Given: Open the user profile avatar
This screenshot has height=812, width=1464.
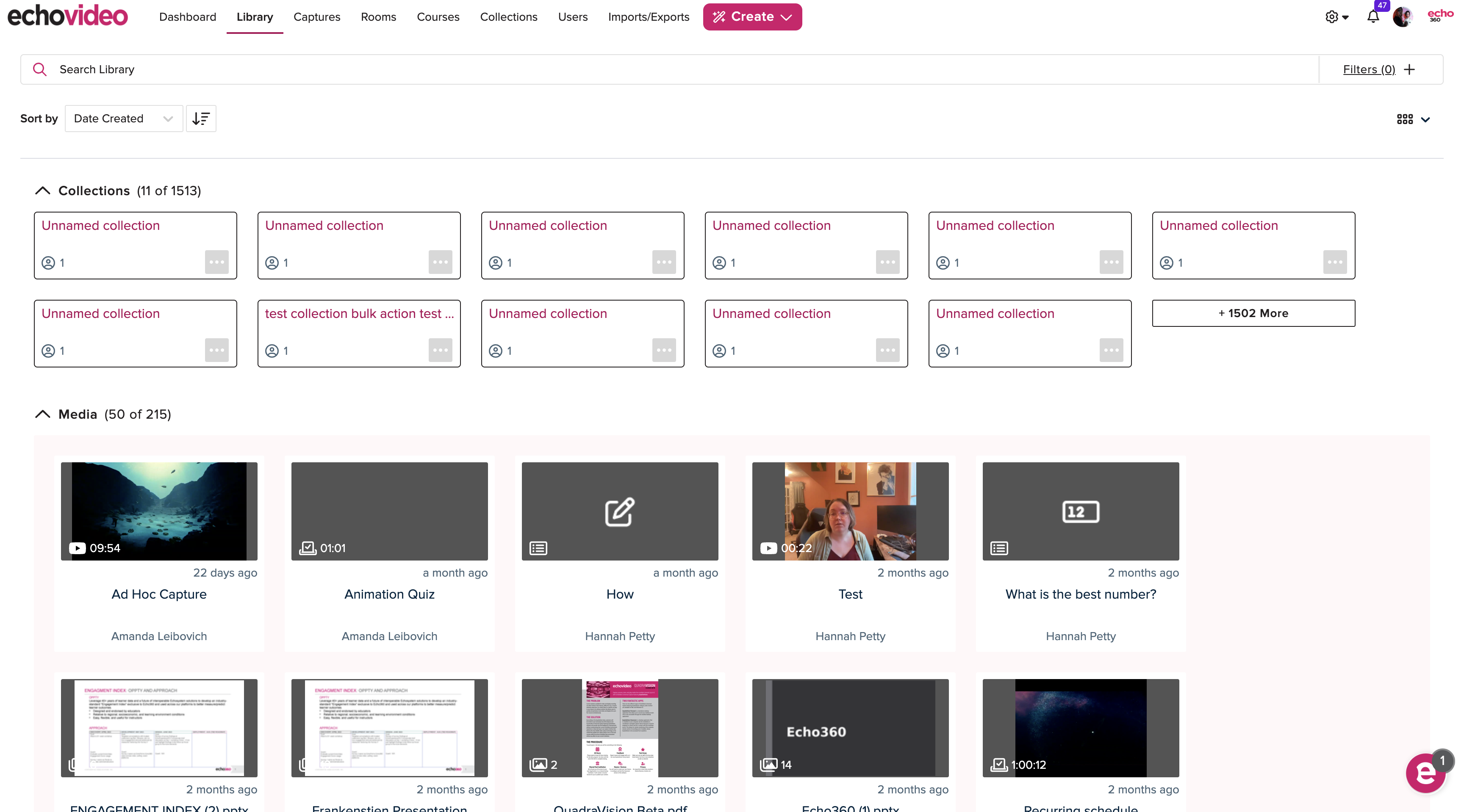Looking at the screenshot, I should pos(1403,17).
